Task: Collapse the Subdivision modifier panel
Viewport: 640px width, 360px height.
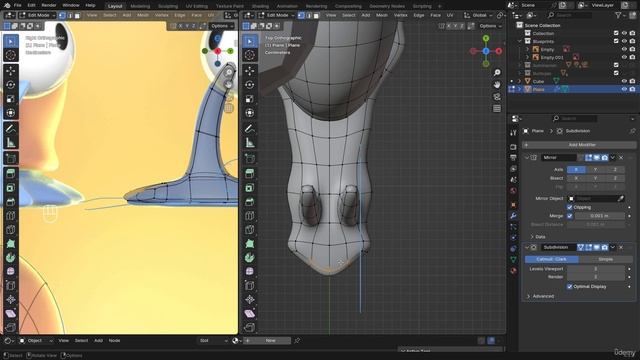Action: click(527, 247)
